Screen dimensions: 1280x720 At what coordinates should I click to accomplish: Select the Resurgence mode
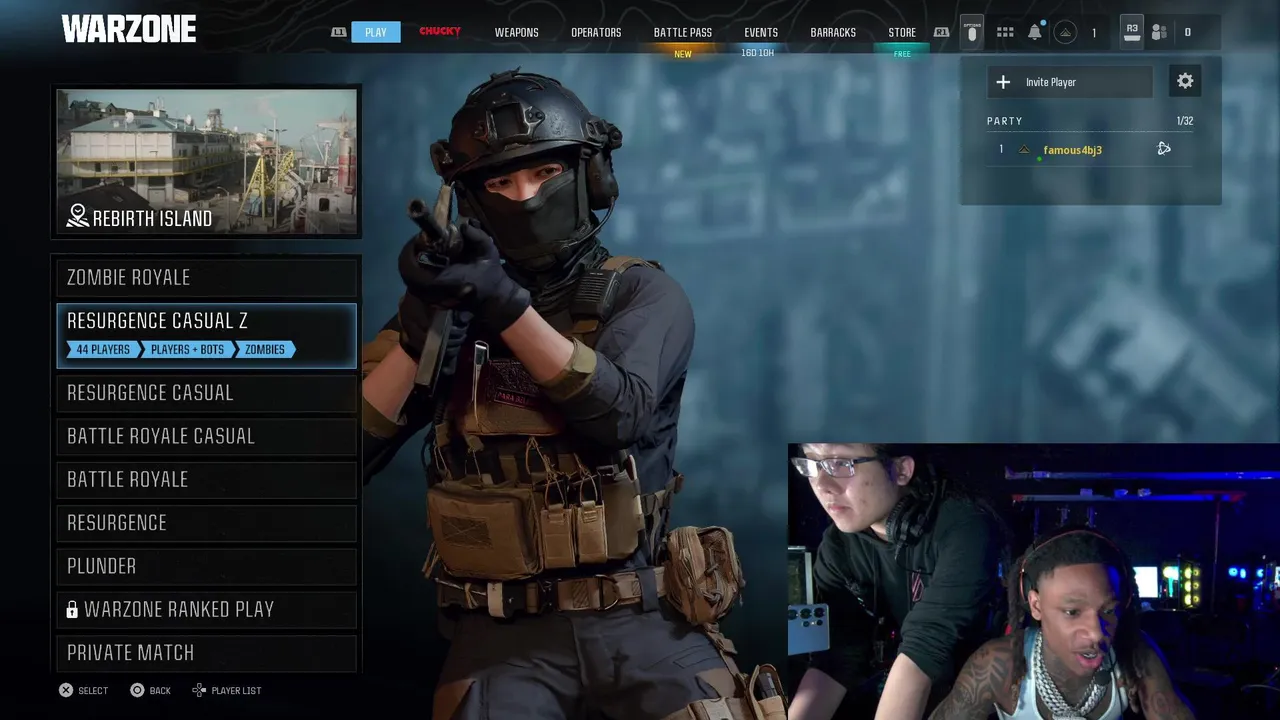[x=207, y=522]
